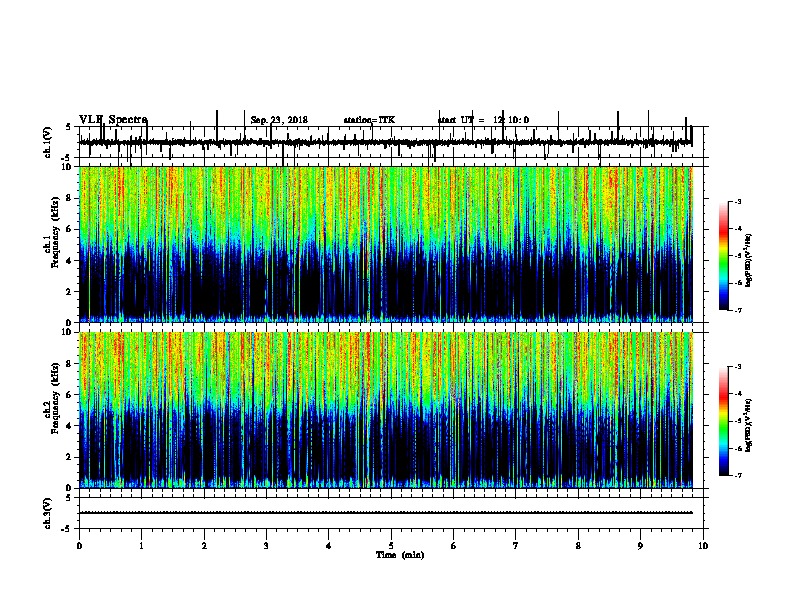Click the "2" kHz tick on ch.2 spectrogram
This screenshot has width=792, height=612.
[70, 457]
